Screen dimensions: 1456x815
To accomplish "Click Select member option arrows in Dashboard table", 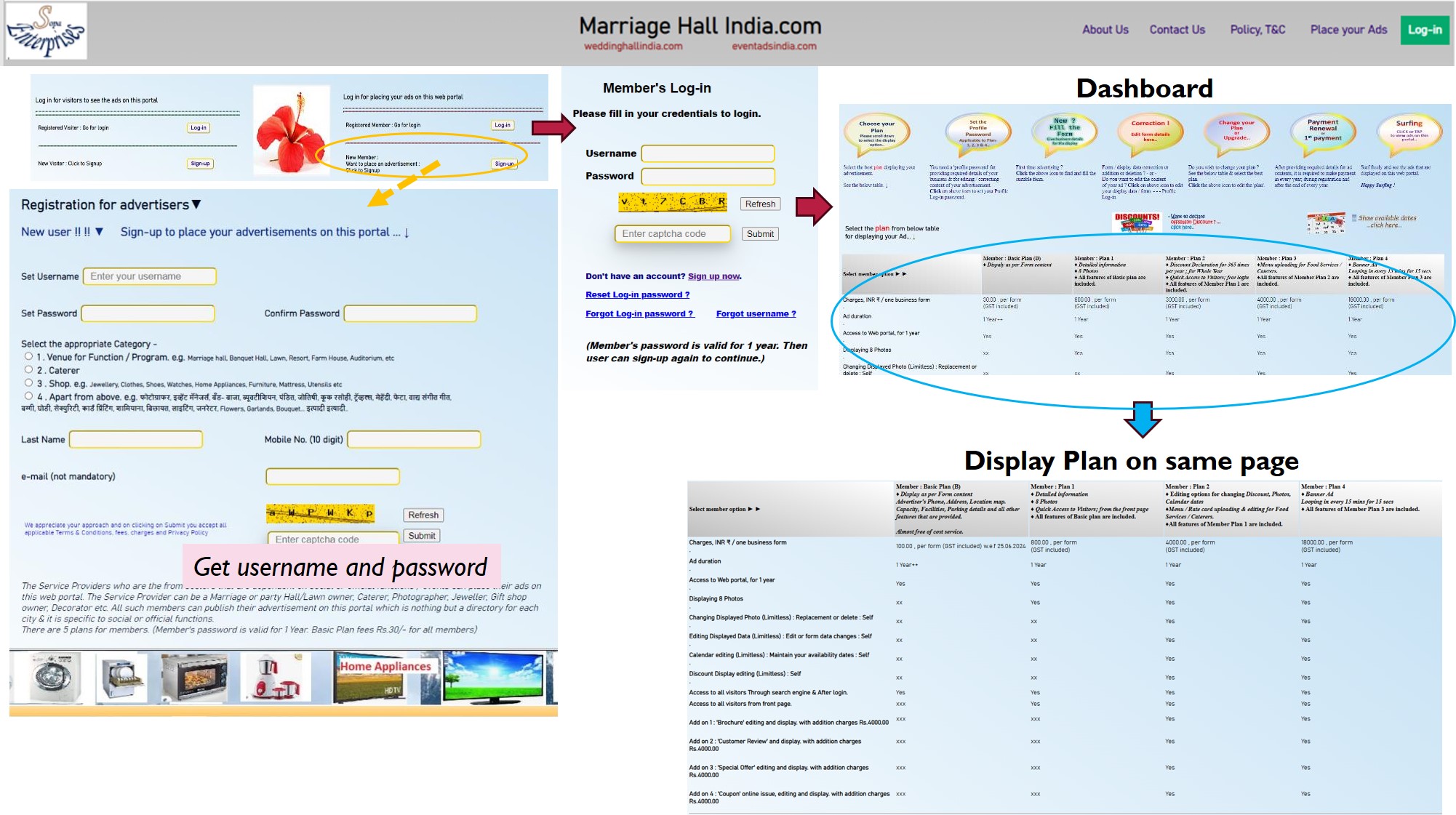I will click(x=900, y=274).
